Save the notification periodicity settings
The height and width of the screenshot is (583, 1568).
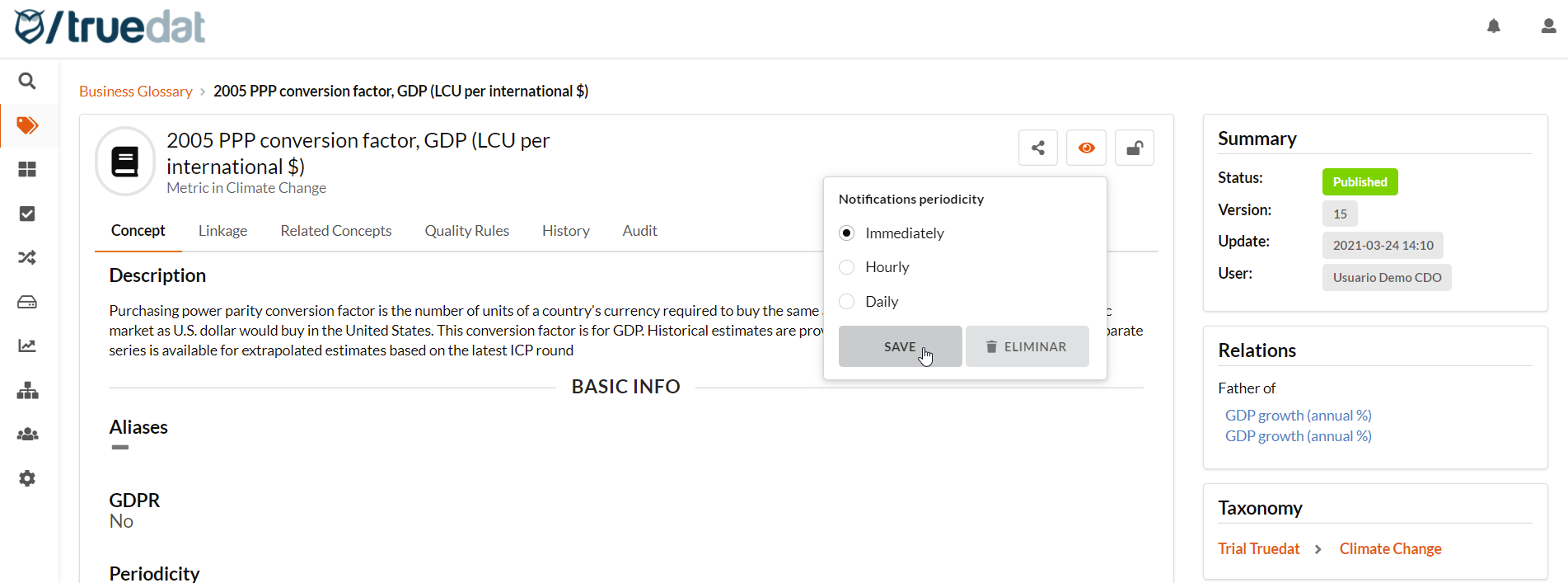[x=900, y=346]
